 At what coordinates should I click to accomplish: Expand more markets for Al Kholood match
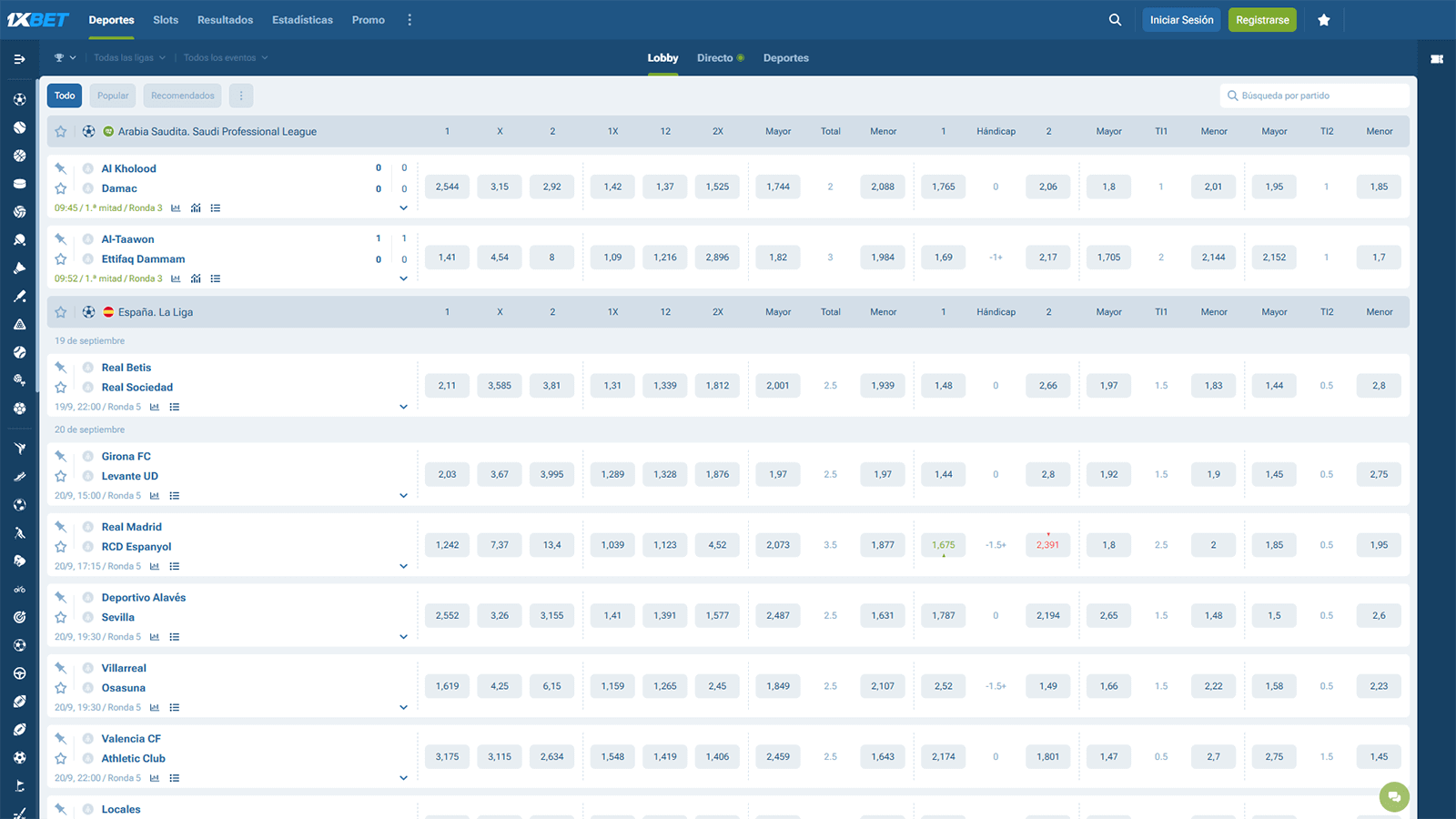pyautogui.click(x=404, y=208)
